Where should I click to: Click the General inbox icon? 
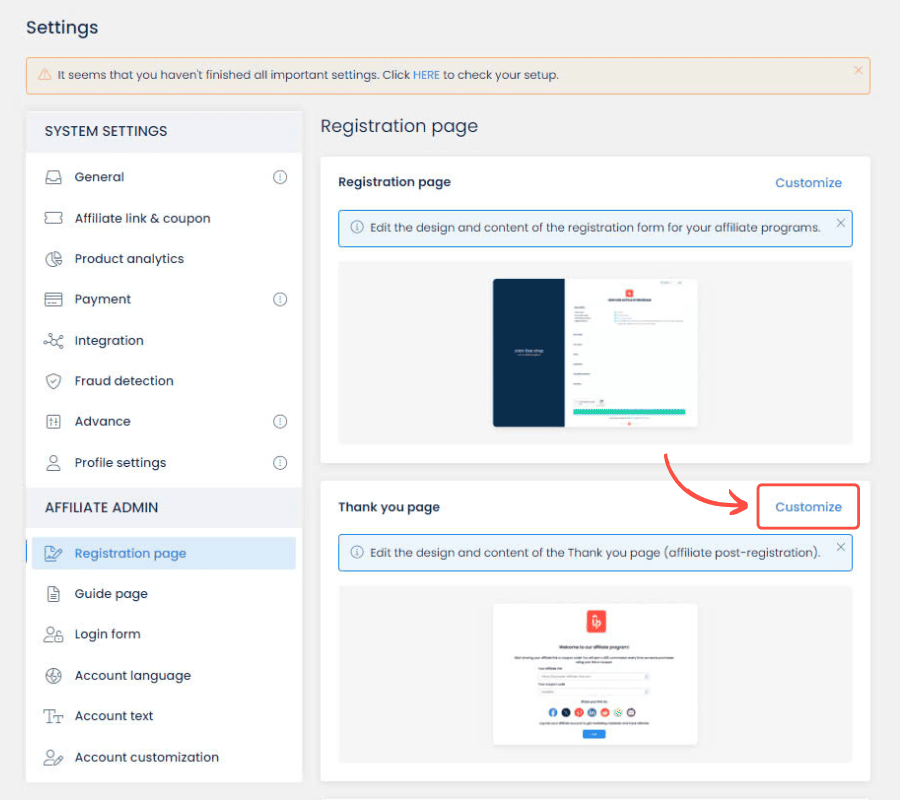[53, 177]
